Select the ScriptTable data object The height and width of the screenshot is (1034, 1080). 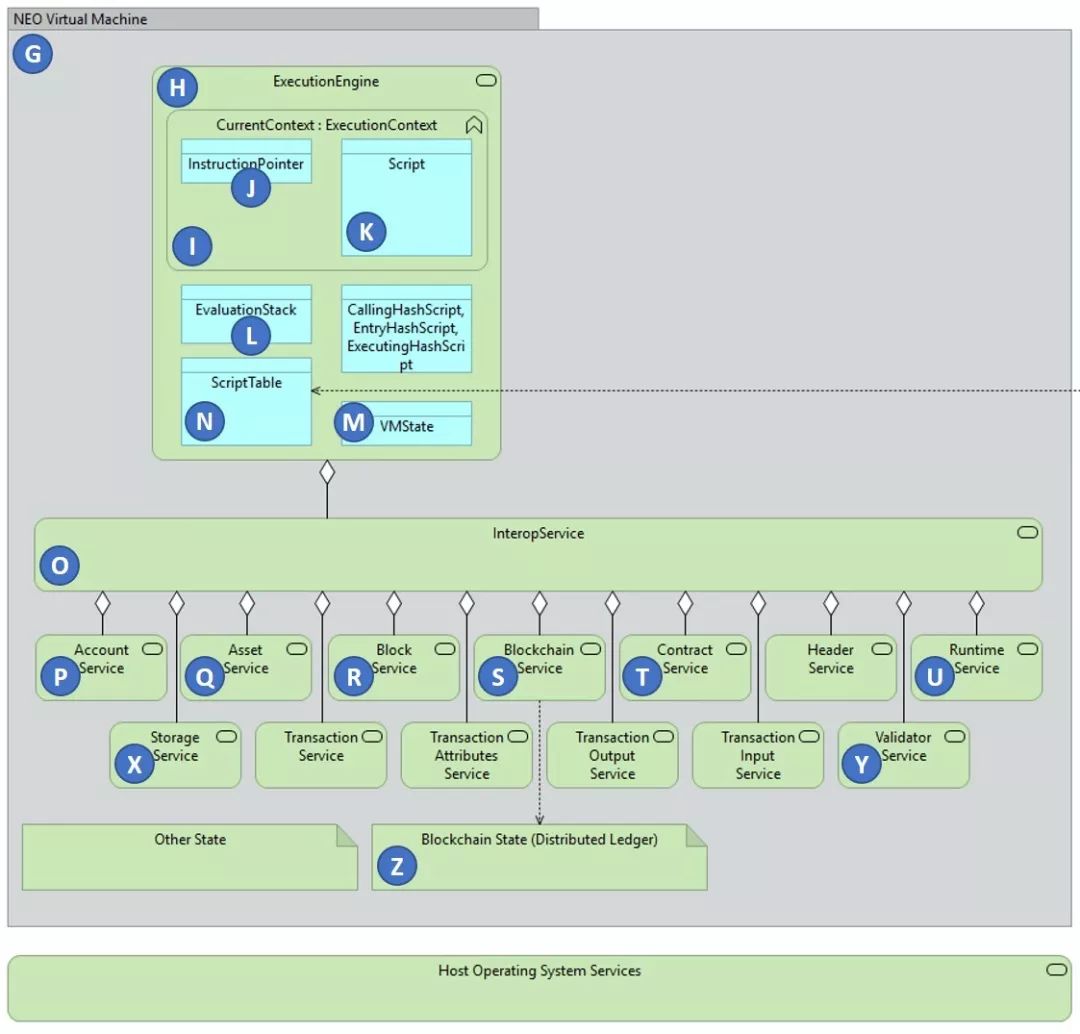pos(246,402)
